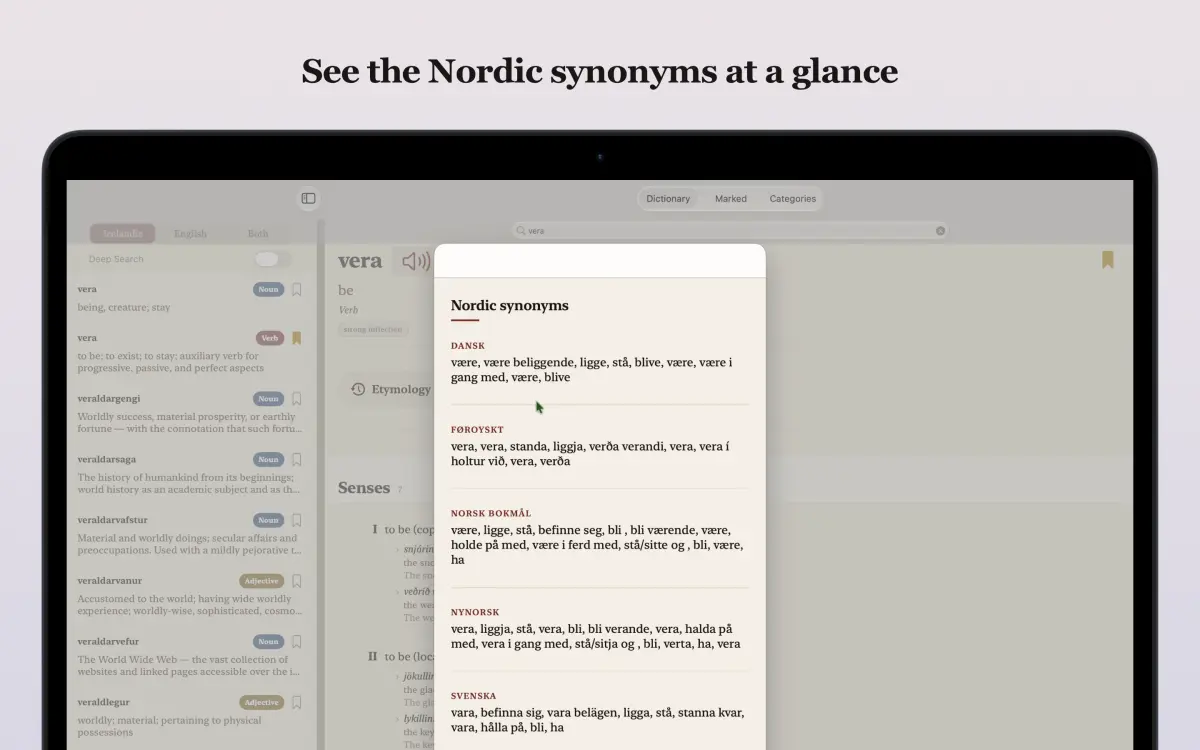Click the Deep Search label
1200x750 pixels.
coord(116,259)
